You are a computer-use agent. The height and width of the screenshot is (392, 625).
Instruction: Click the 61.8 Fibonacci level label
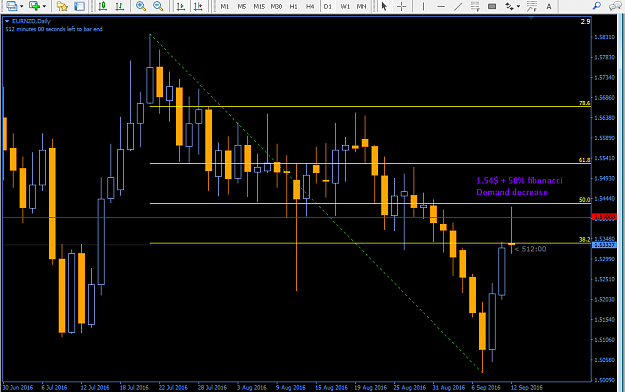click(x=584, y=160)
